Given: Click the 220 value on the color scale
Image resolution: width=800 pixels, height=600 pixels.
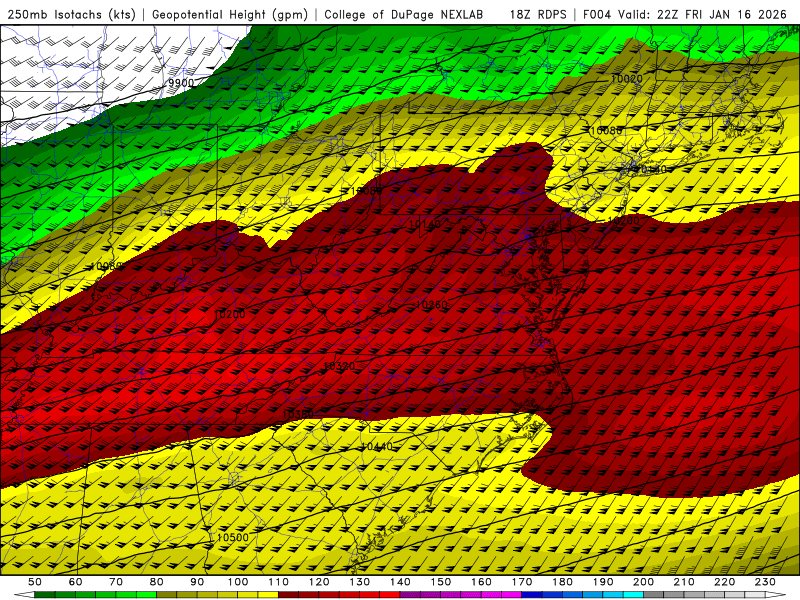Looking at the screenshot, I should [x=724, y=582].
